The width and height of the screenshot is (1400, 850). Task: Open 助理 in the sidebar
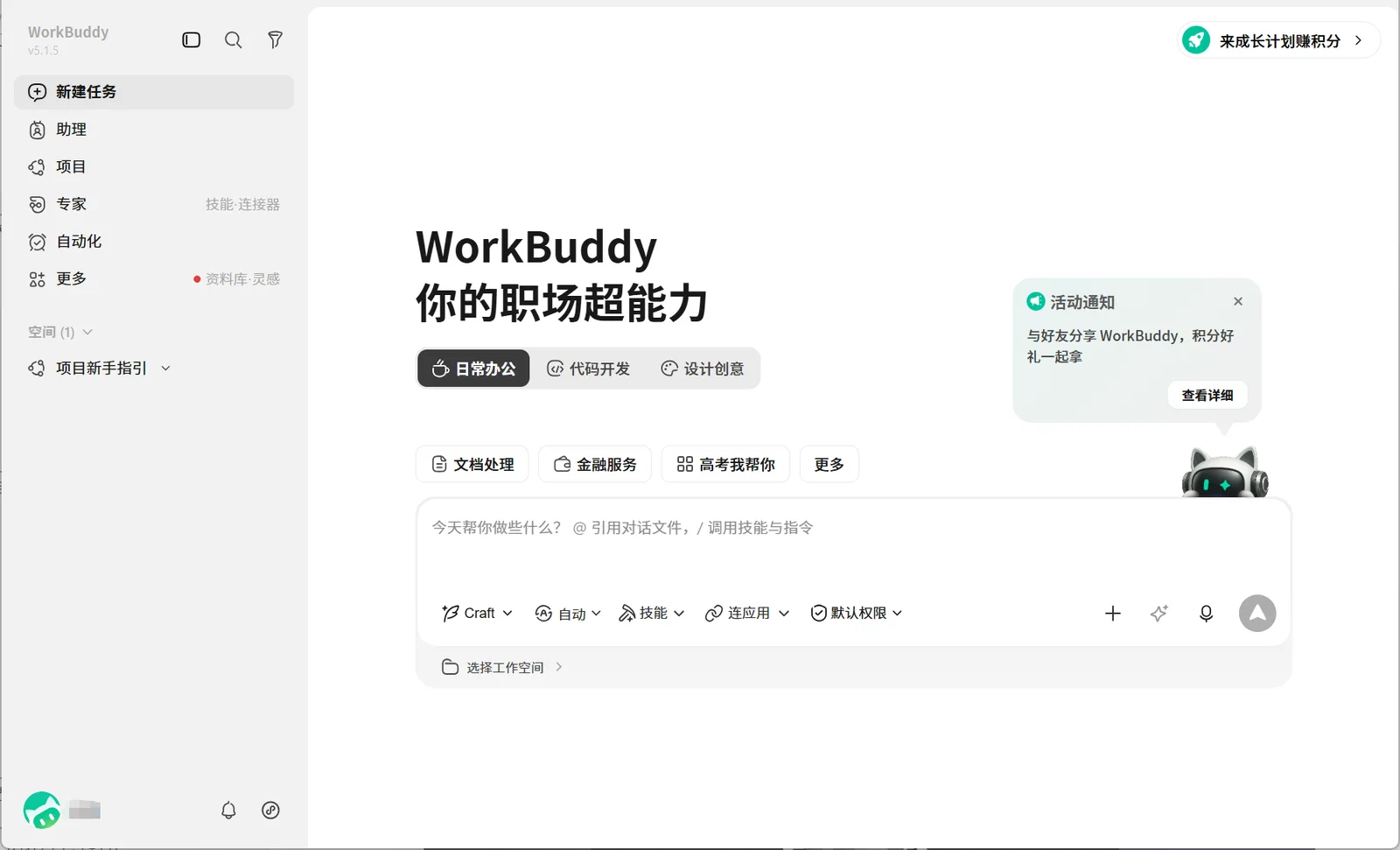pos(154,130)
